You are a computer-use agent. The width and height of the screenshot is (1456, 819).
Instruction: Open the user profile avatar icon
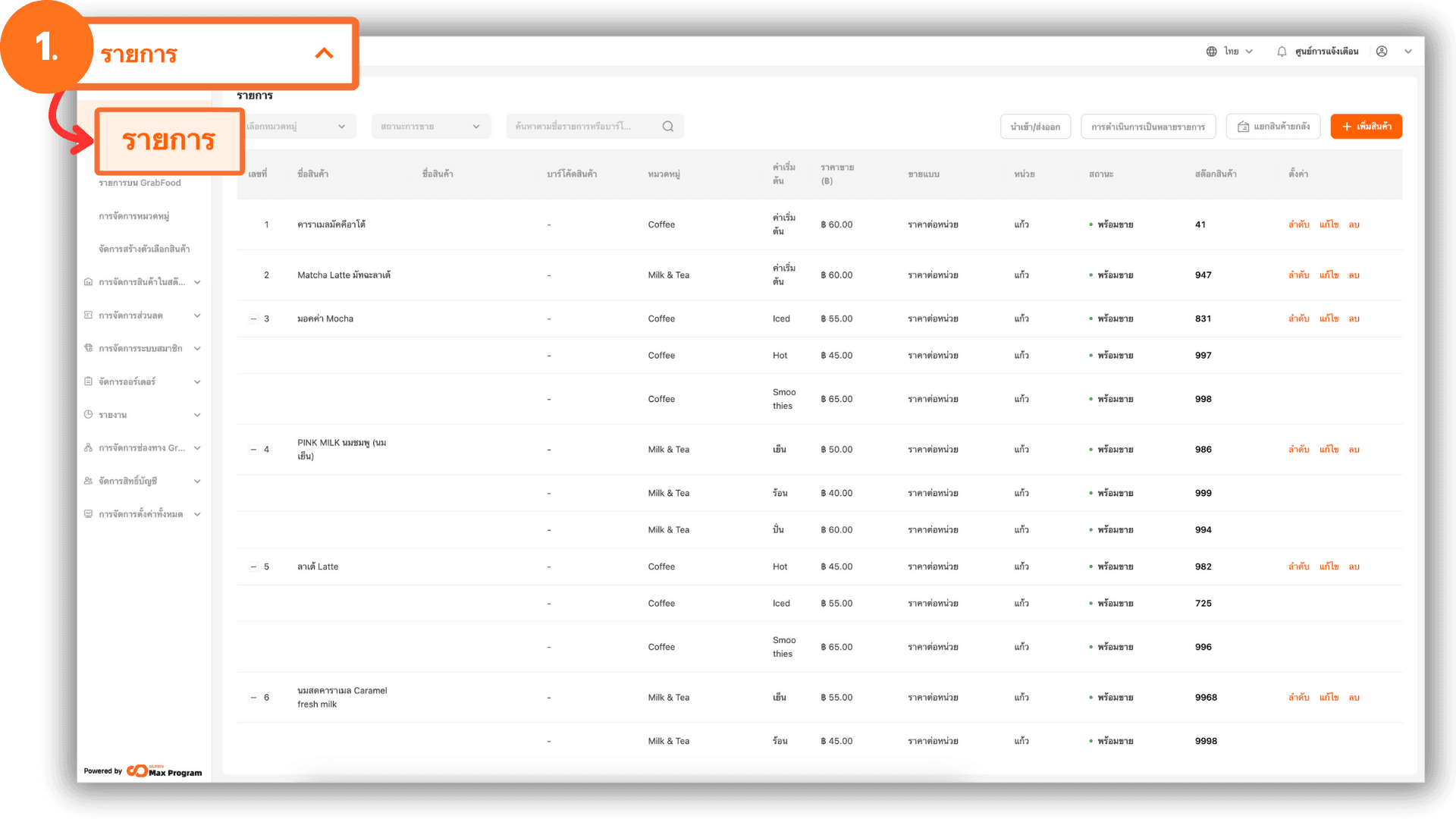click(1382, 52)
